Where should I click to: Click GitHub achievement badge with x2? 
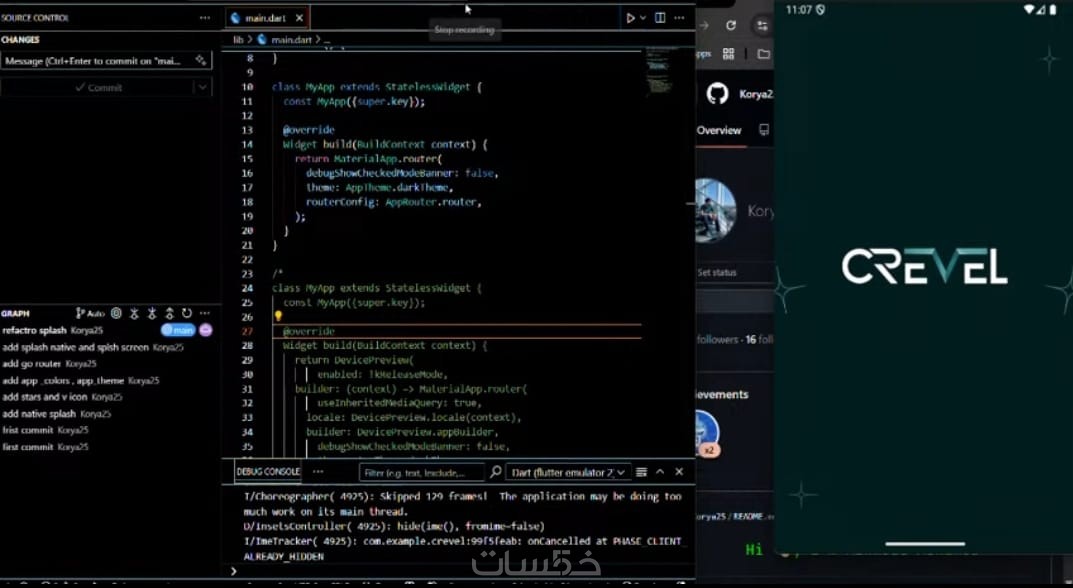(708, 433)
